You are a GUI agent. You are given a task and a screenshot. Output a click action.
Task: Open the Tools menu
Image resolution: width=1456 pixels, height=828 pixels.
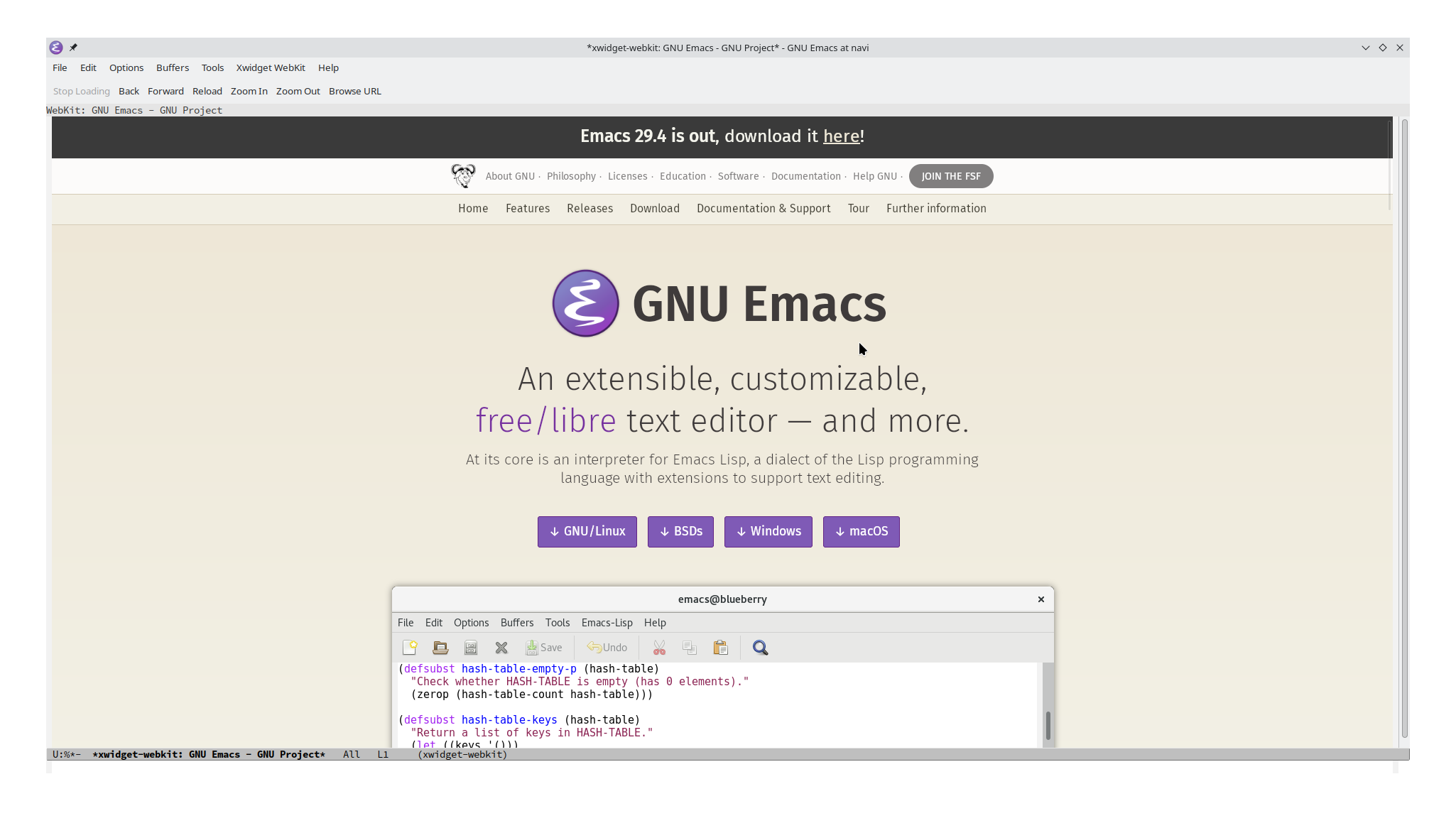tap(212, 67)
